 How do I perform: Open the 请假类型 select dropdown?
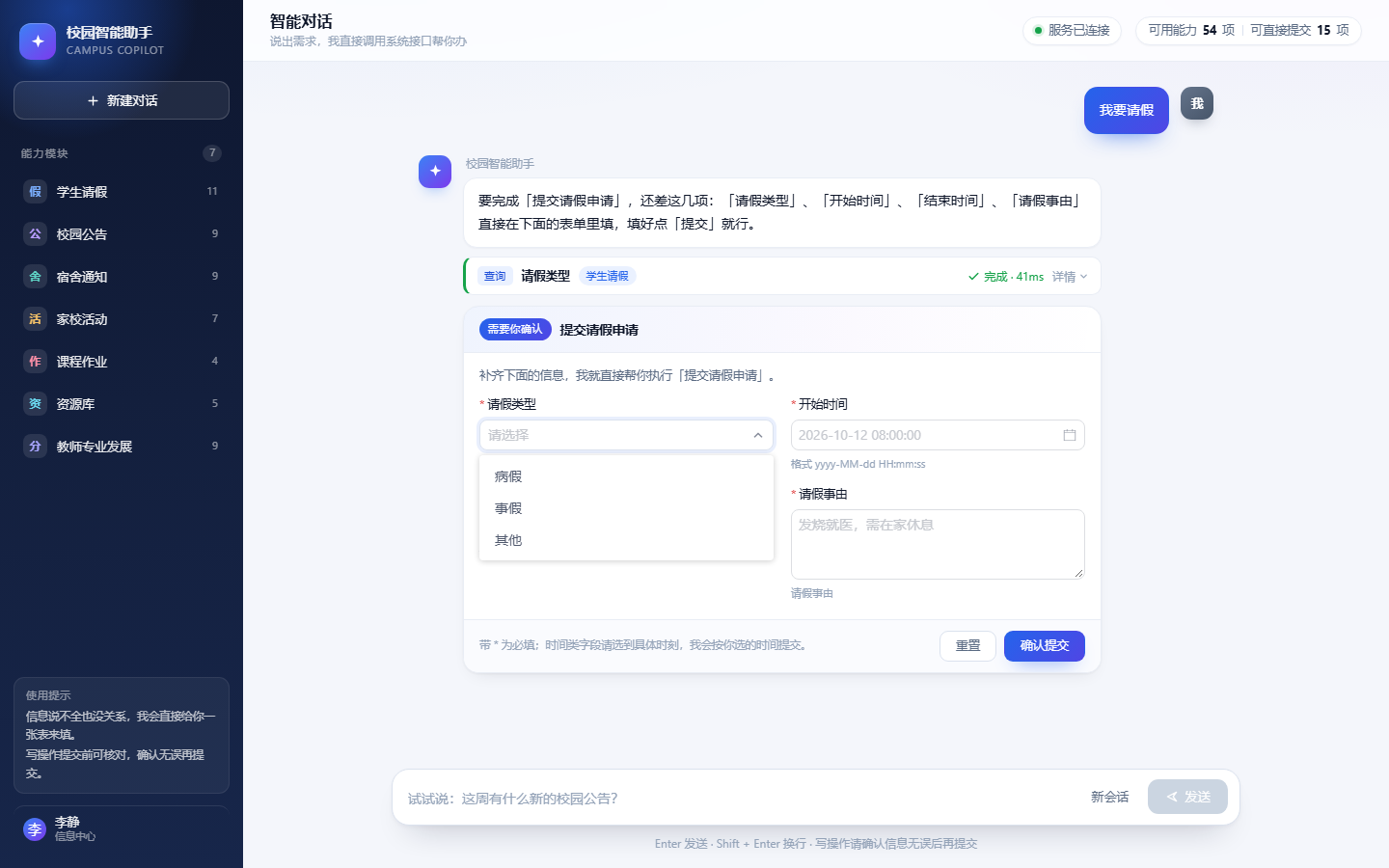click(626, 435)
